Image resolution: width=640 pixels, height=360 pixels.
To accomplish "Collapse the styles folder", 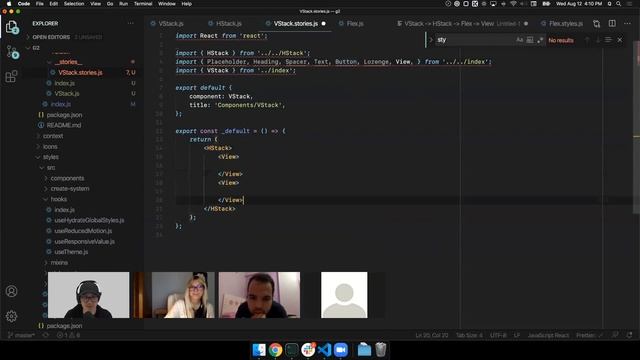I will click(x=51, y=157).
